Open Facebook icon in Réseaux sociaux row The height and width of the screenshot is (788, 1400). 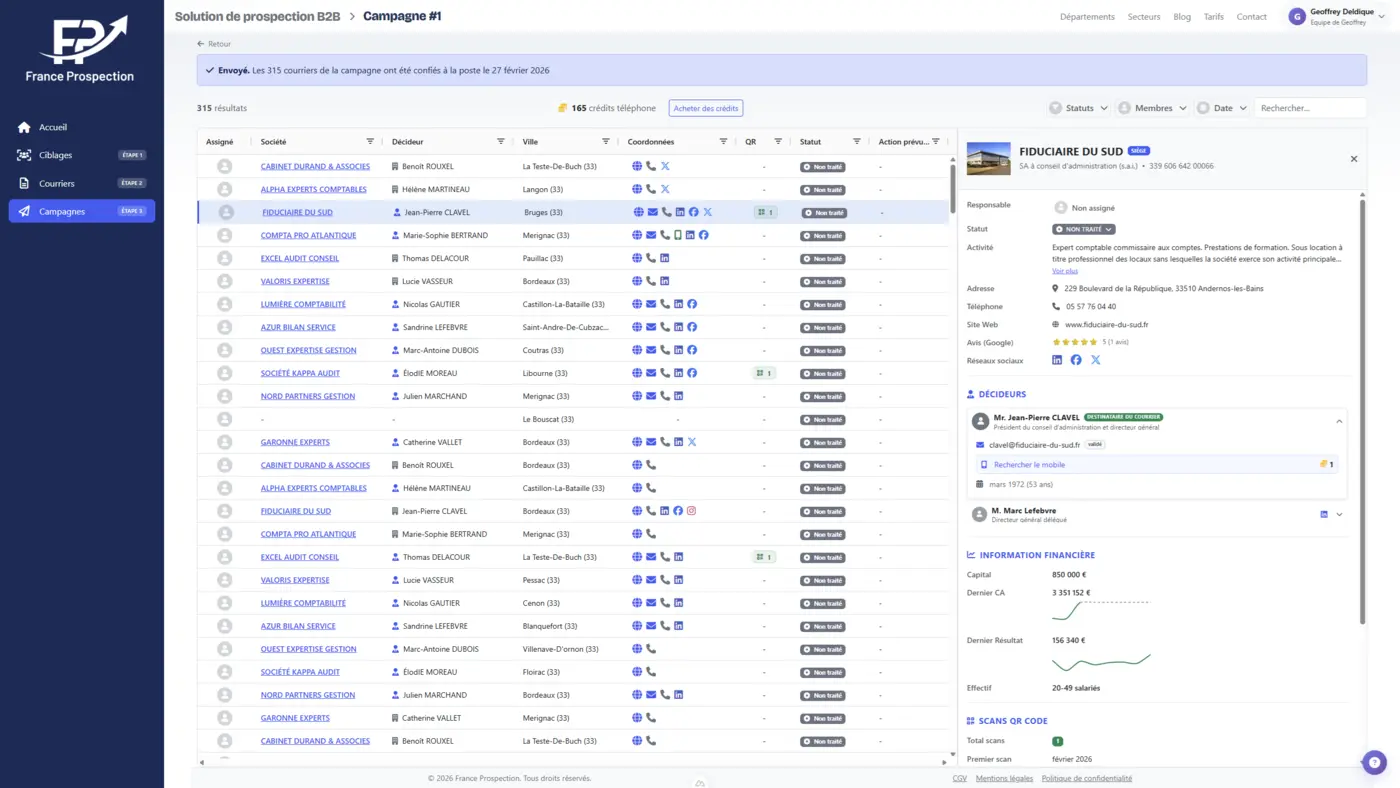pos(1076,360)
